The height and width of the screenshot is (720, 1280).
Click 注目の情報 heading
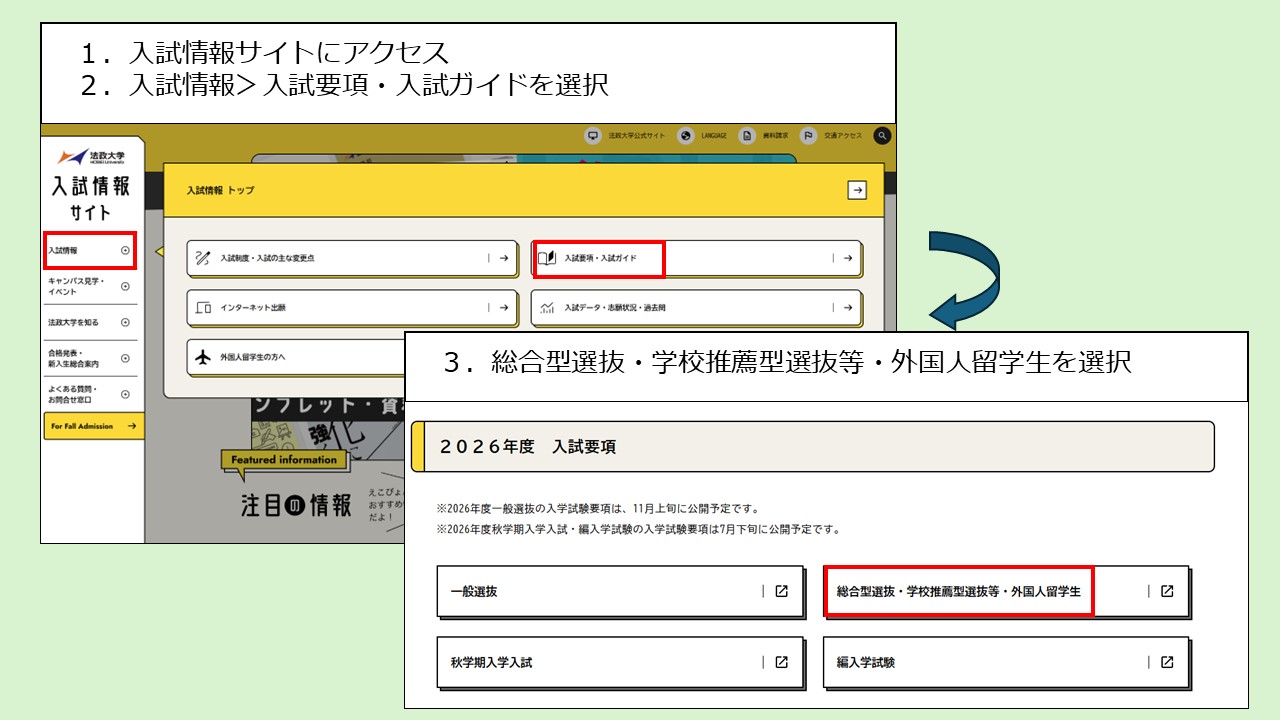click(x=296, y=505)
